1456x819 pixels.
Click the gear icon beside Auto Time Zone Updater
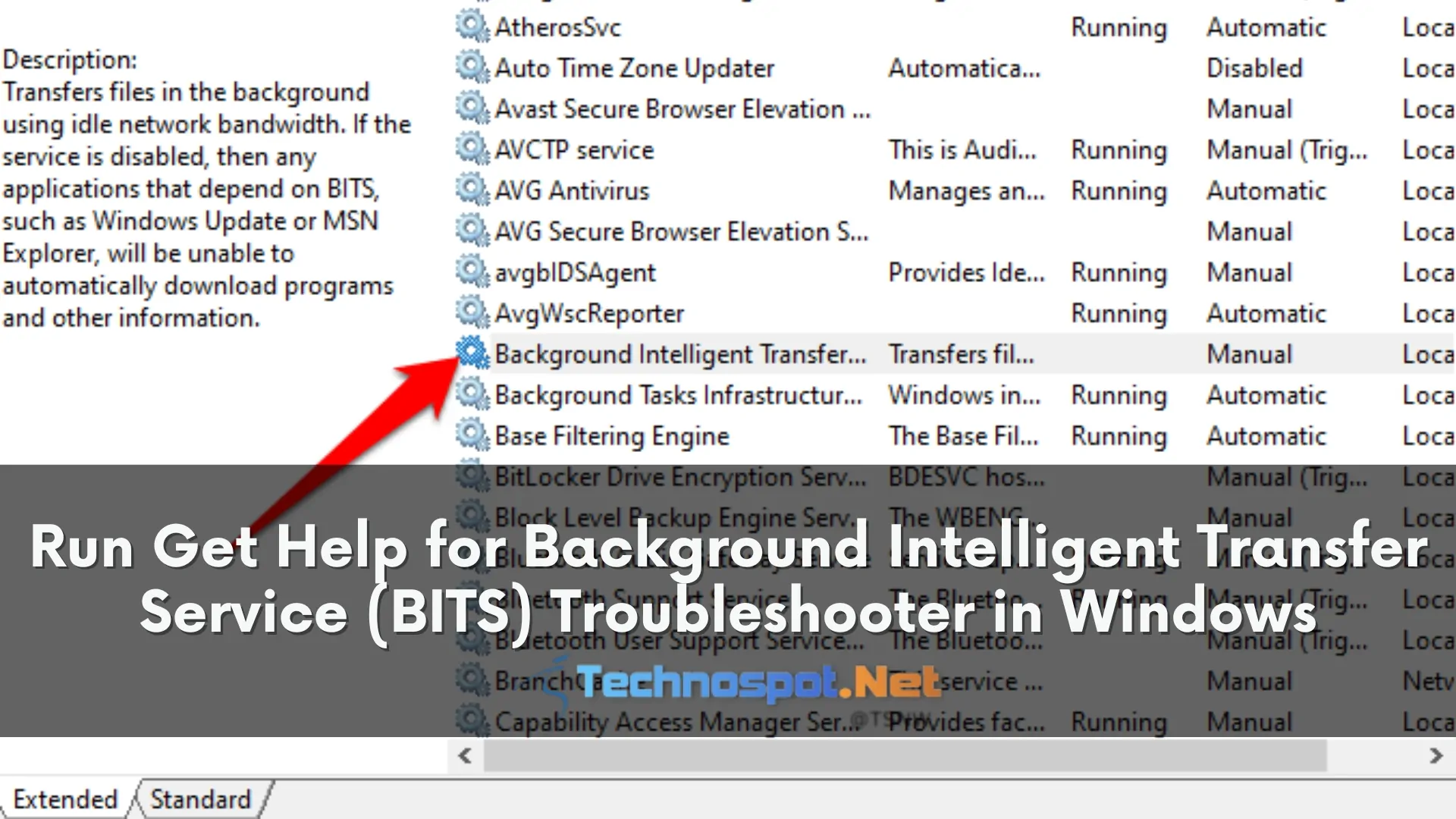click(x=472, y=67)
